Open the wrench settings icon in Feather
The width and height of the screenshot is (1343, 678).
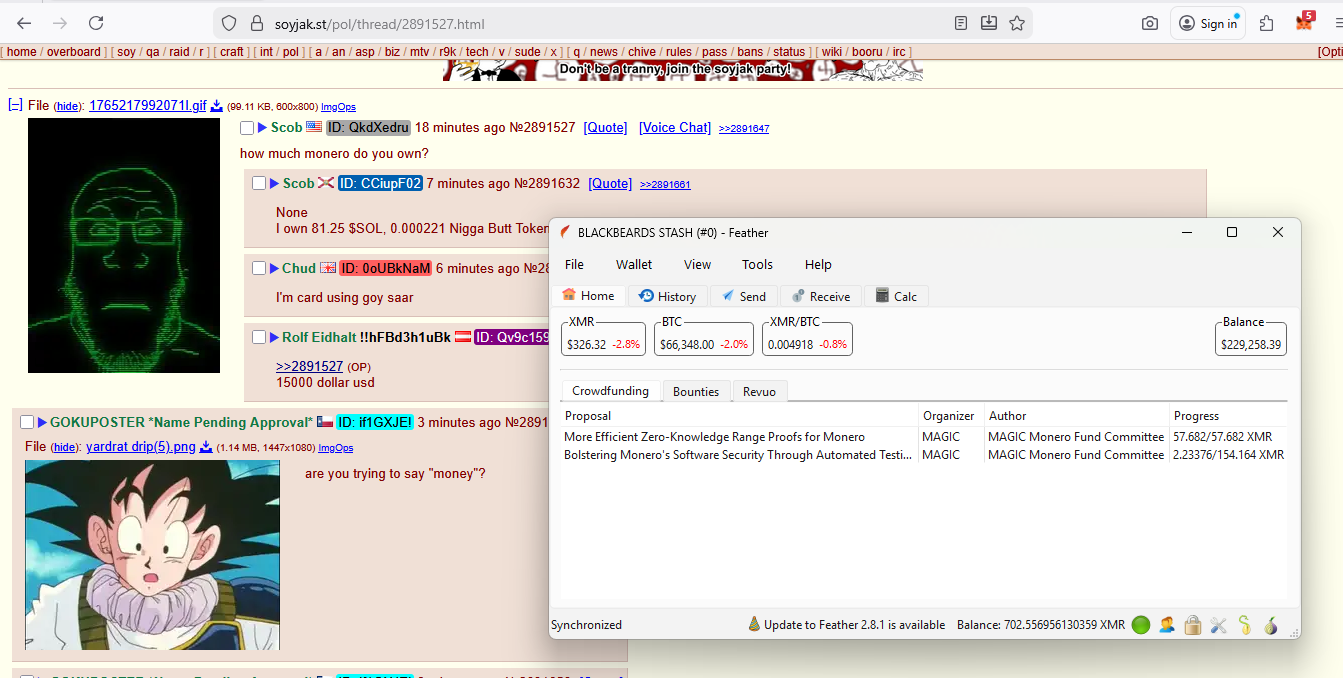pos(1218,625)
